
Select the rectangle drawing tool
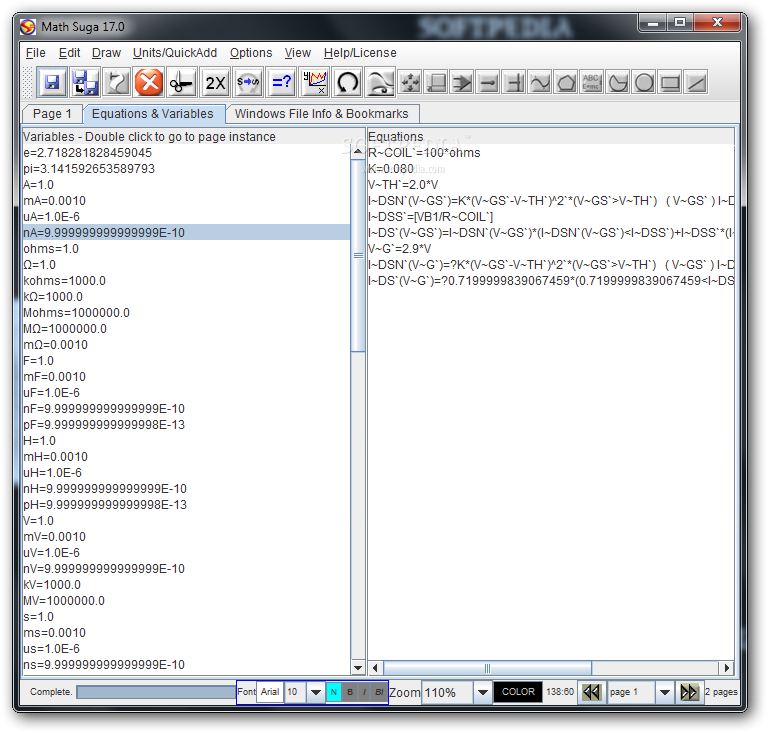670,82
